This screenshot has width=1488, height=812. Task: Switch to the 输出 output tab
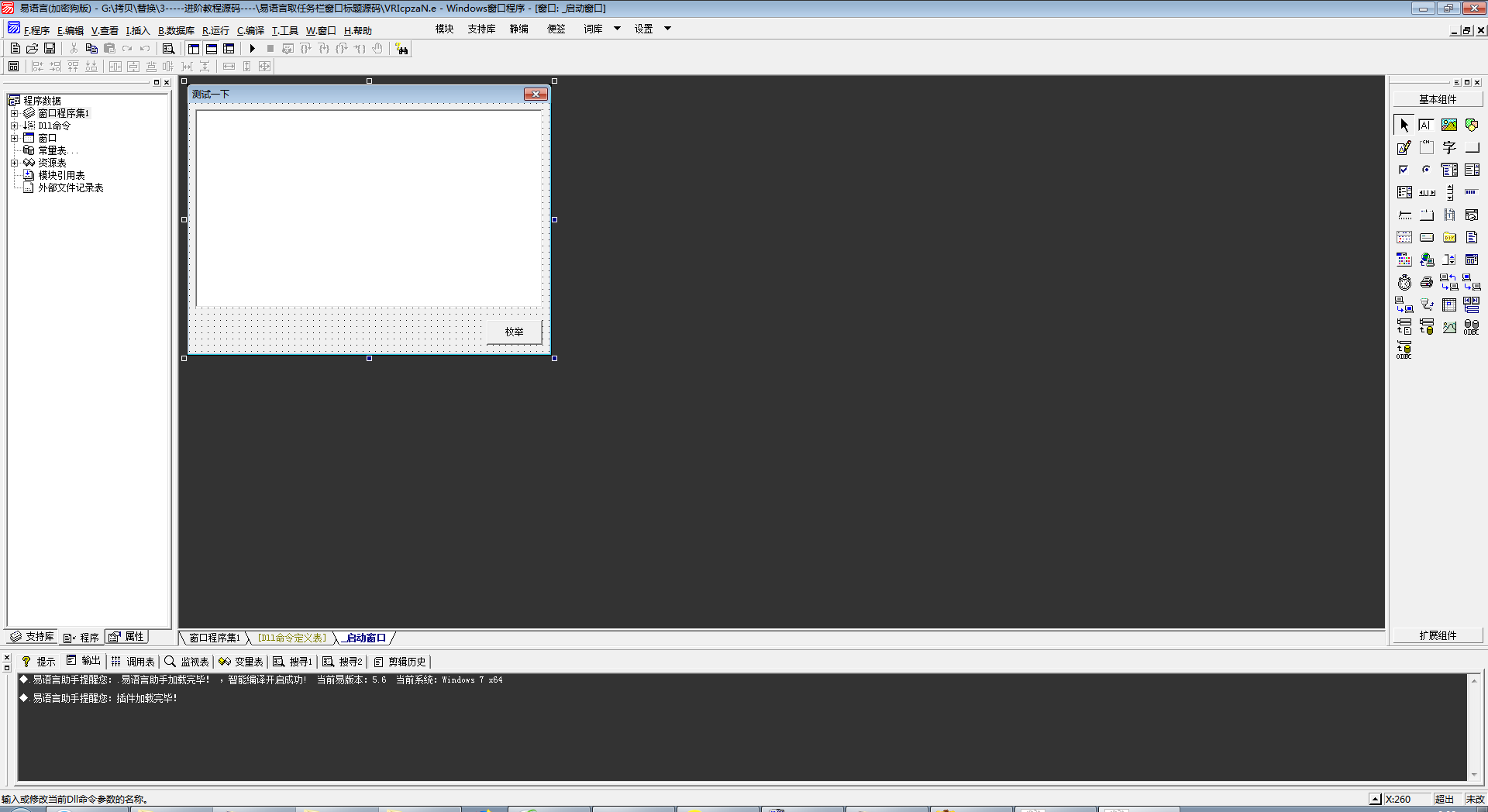[x=84, y=661]
